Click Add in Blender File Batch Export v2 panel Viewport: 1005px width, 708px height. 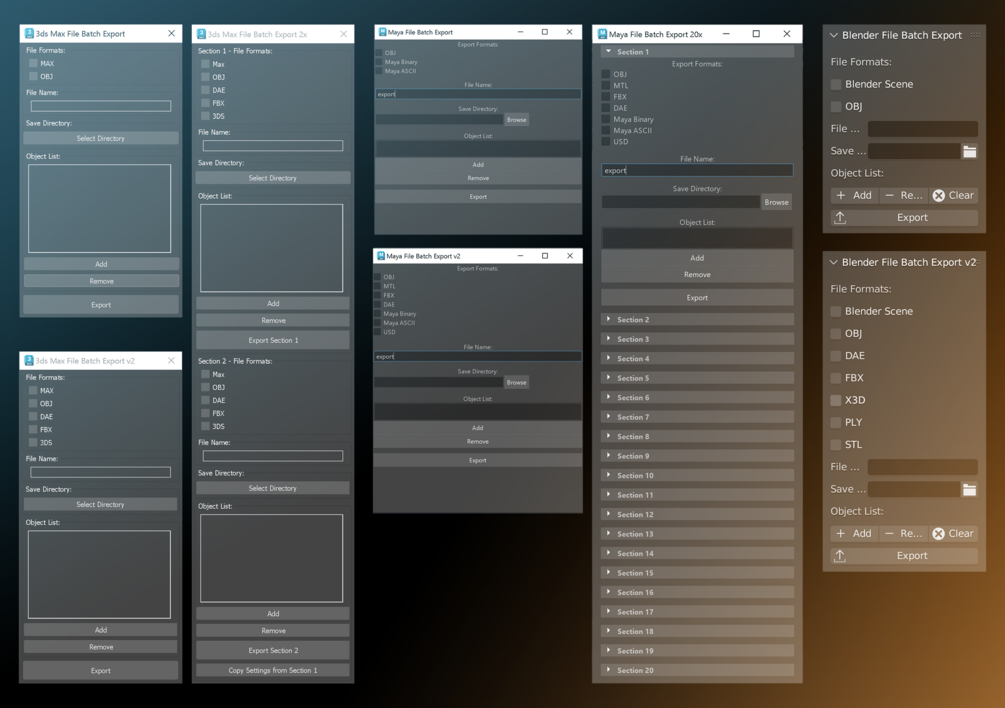[x=854, y=533]
